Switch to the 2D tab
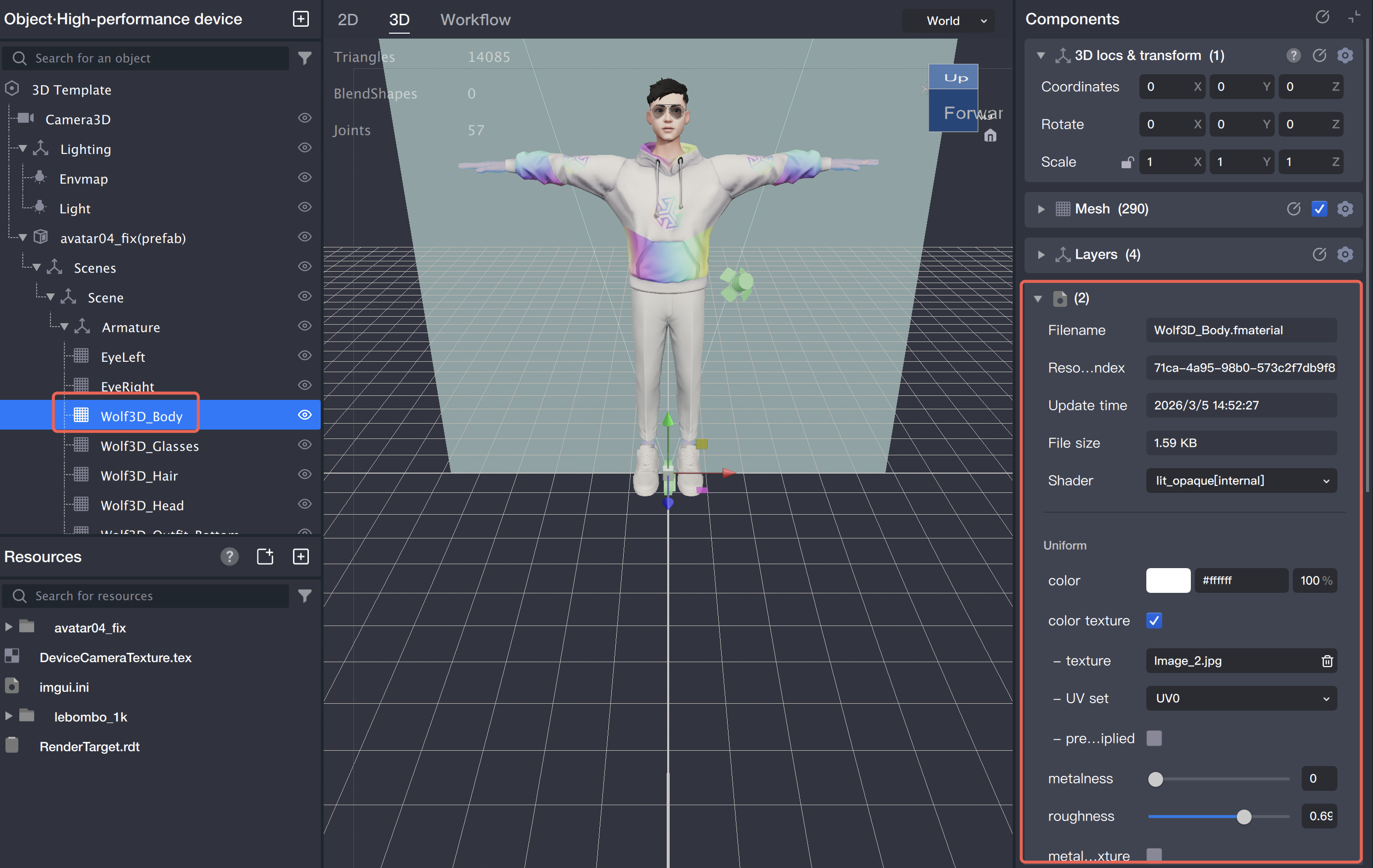This screenshot has width=1373, height=868. pyautogui.click(x=347, y=19)
